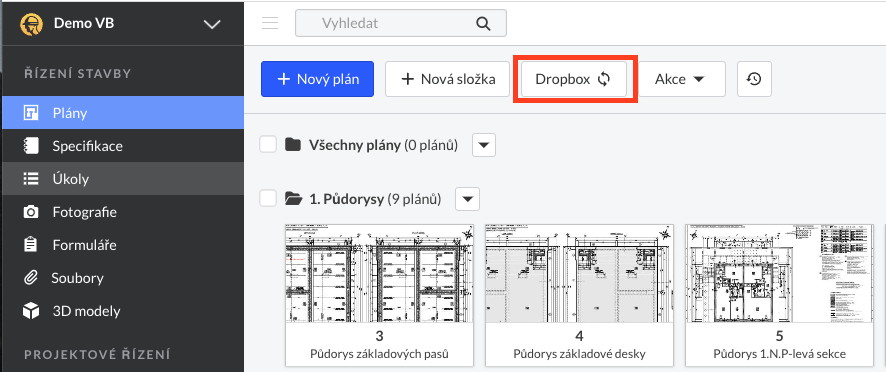Check the 1. Půdorysy folder checkbox
886x372 pixels.
(268, 198)
